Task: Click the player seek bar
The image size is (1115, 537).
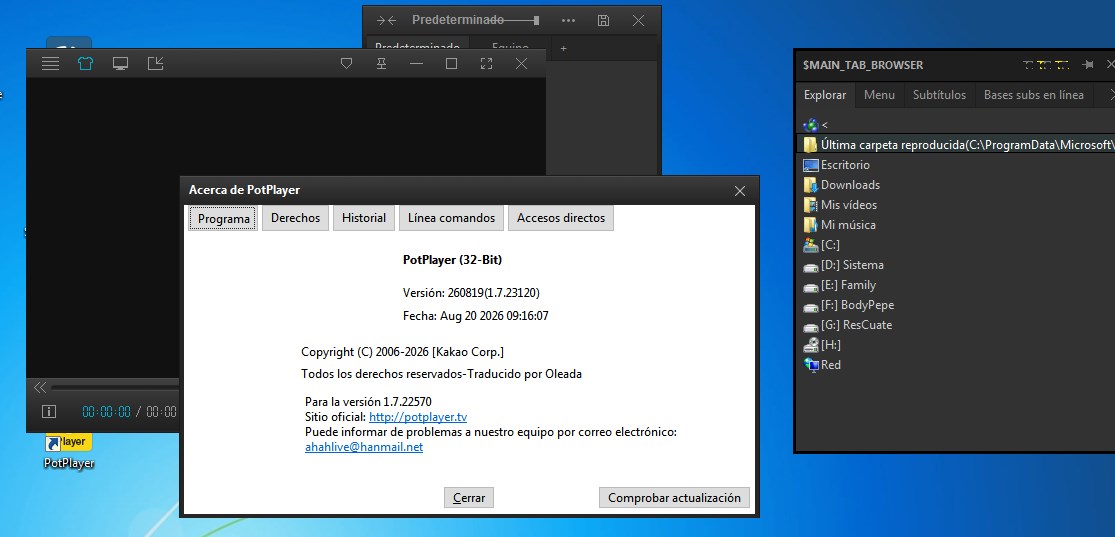Action: point(115,388)
